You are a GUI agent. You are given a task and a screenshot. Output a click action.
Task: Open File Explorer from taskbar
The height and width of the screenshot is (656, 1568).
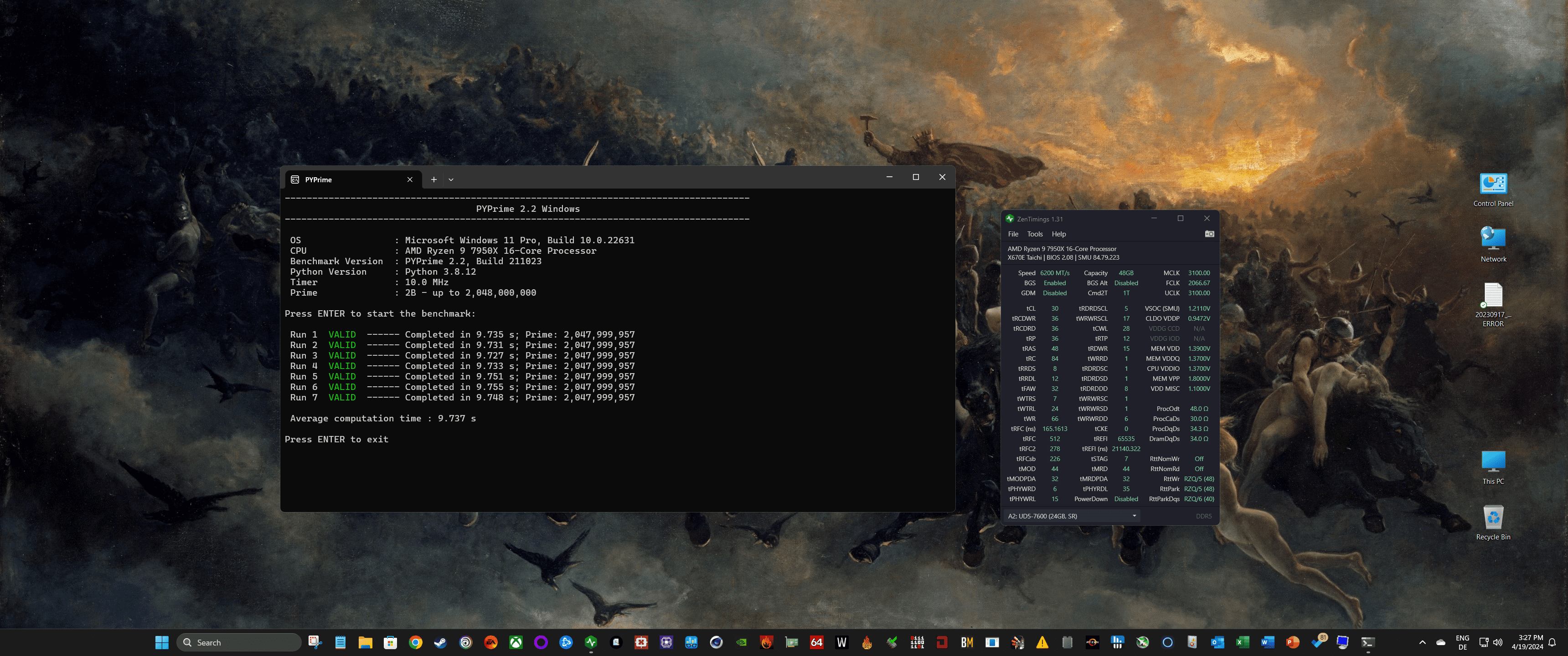[x=365, y=642]
